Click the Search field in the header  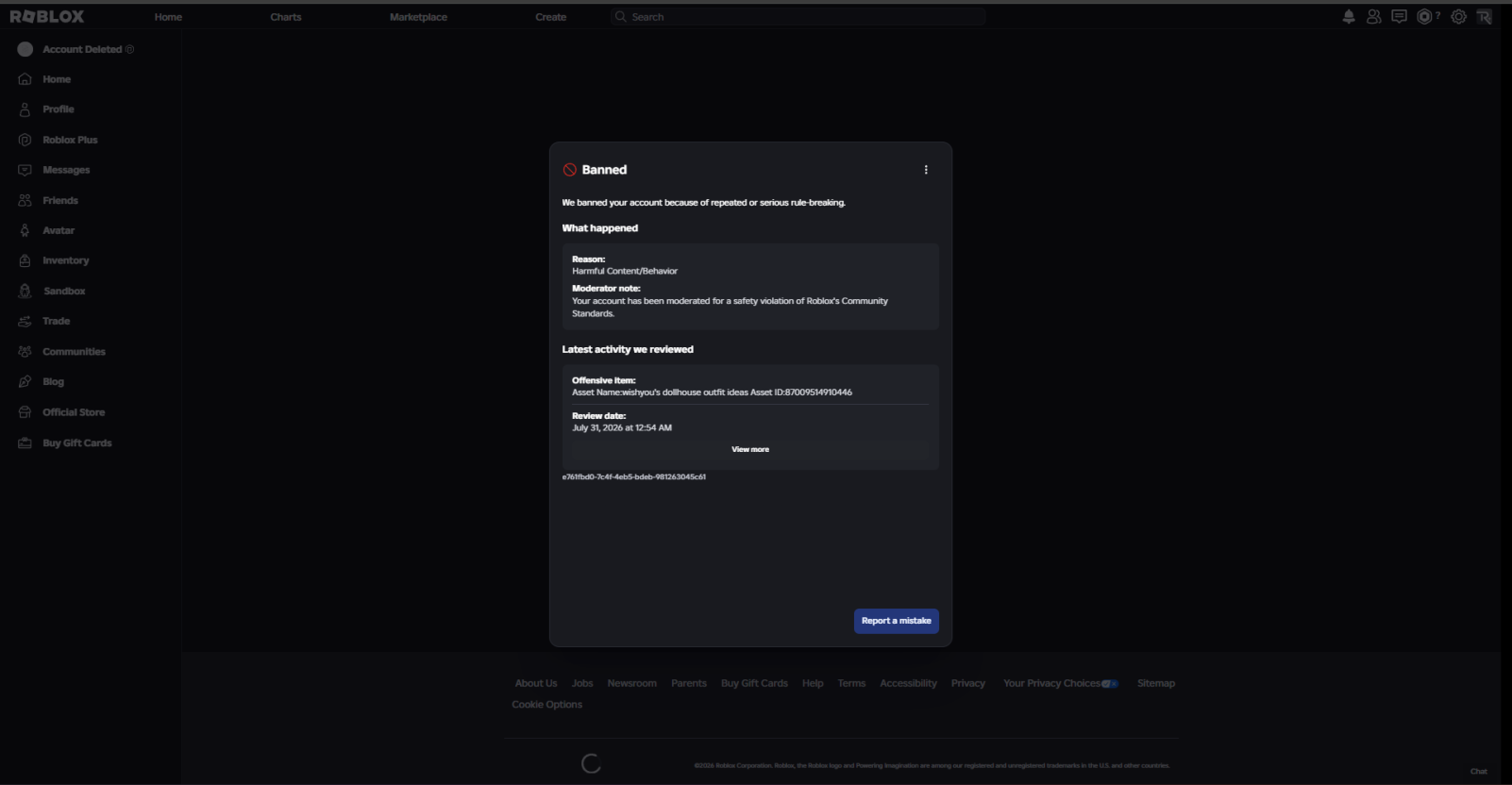point(798,17)
